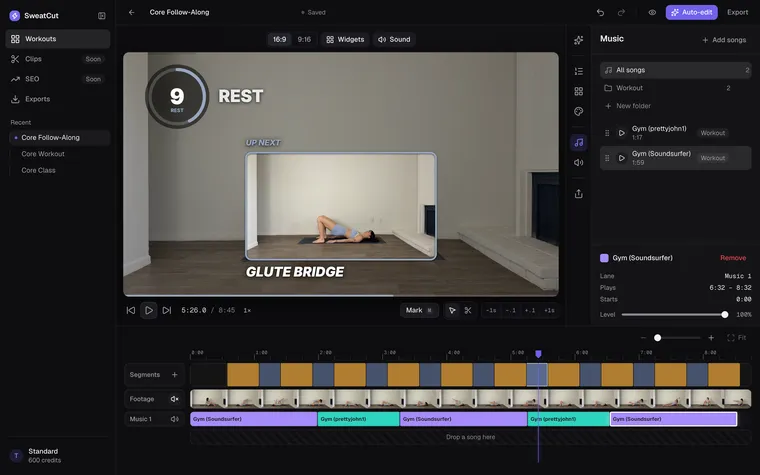Open the Music panel icon
The height and width of the screenshot is (475, 760).
coord(579,142)
